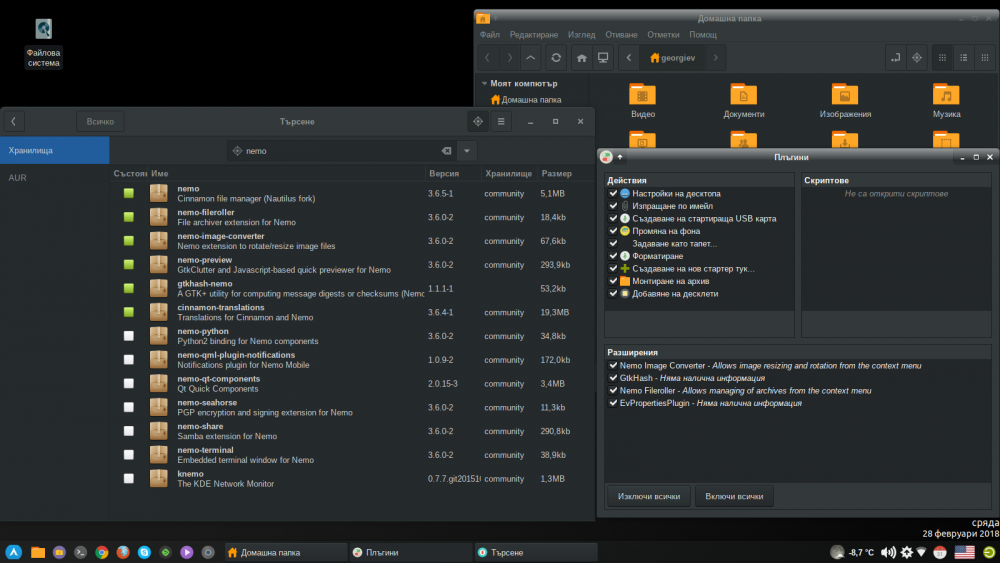Reload the home folder view
Image resolution: width=1000 pixels, height=563 pixels.
pyautogui.click(x=556, y=58)
